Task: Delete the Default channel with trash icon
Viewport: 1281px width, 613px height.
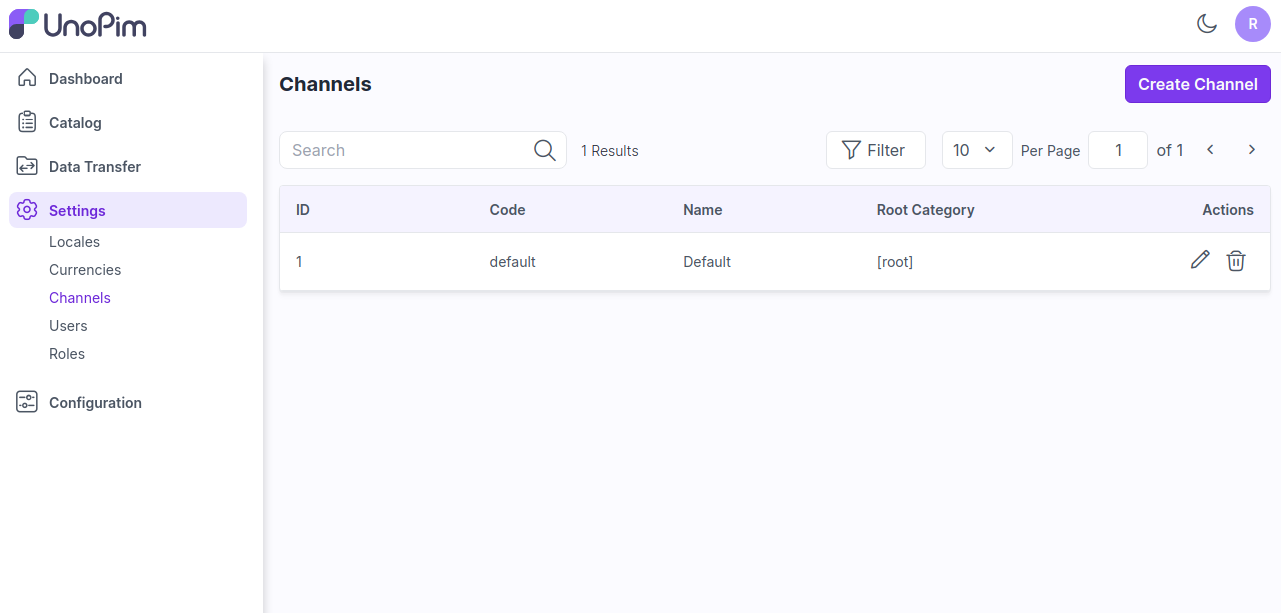Action: point(1236,261)
